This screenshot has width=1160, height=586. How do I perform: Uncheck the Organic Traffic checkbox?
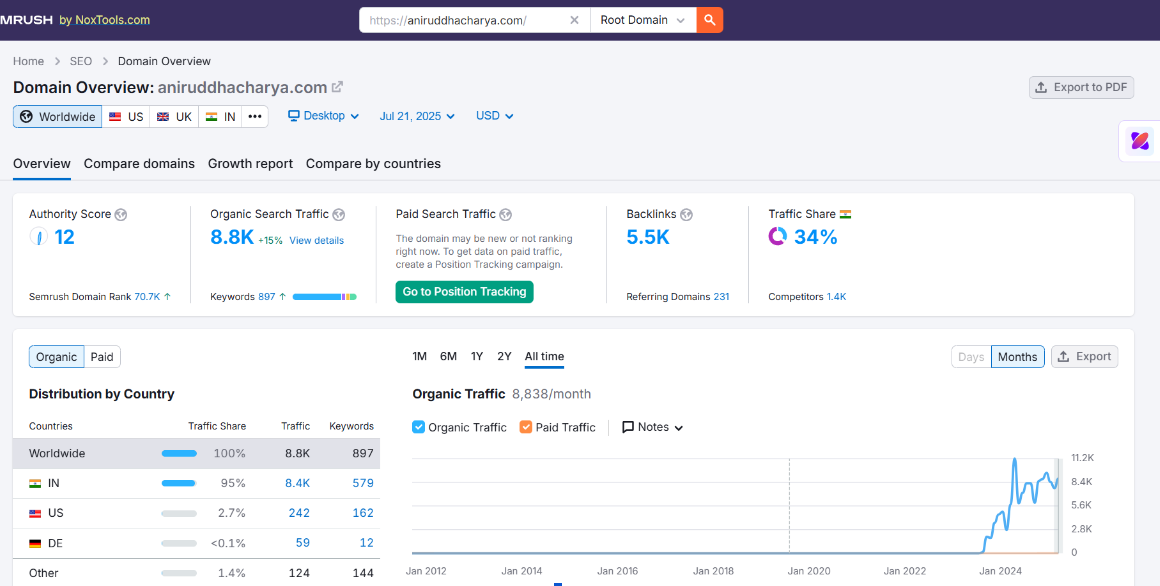418,427
